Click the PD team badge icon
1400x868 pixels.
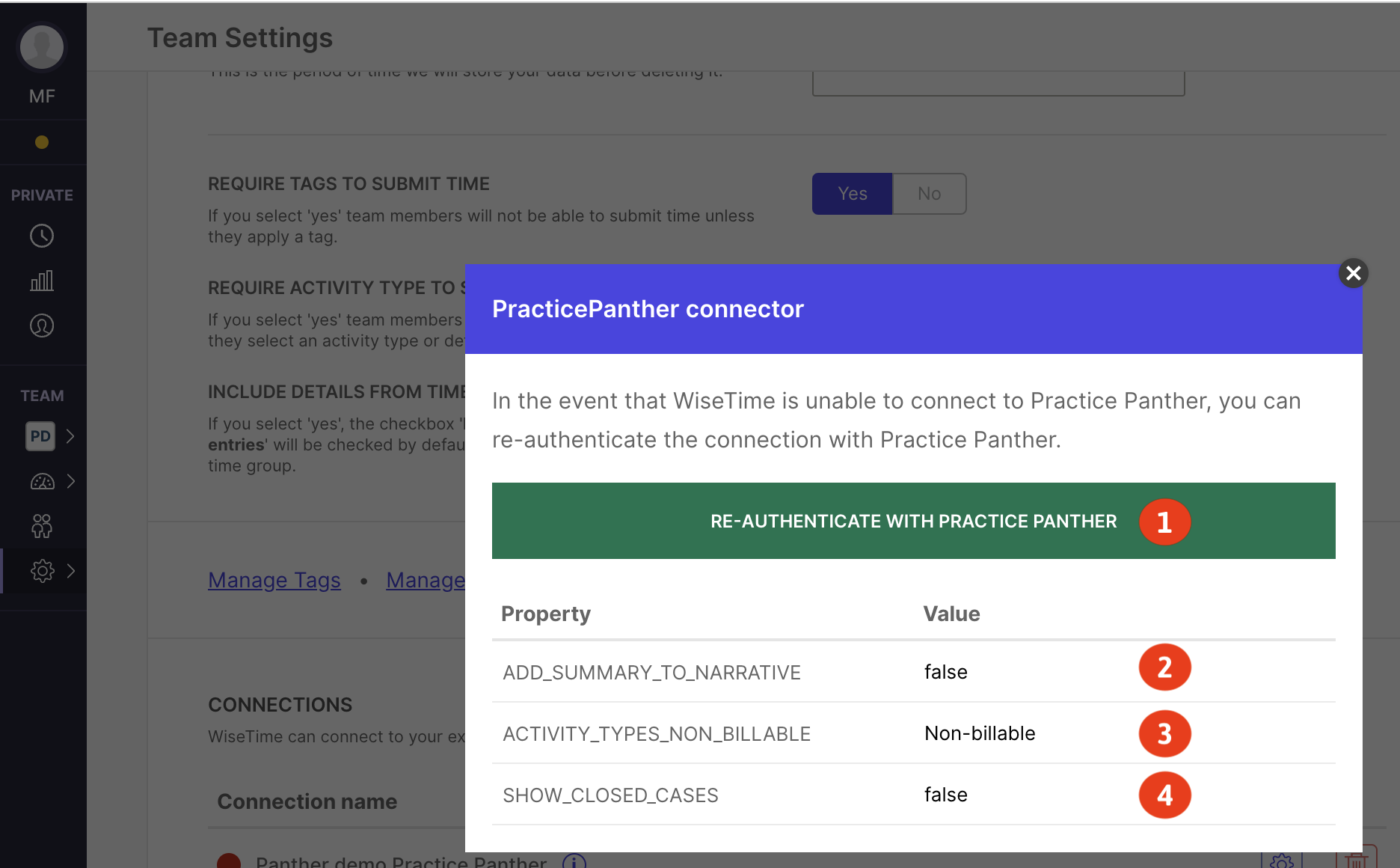coord(40,436)
